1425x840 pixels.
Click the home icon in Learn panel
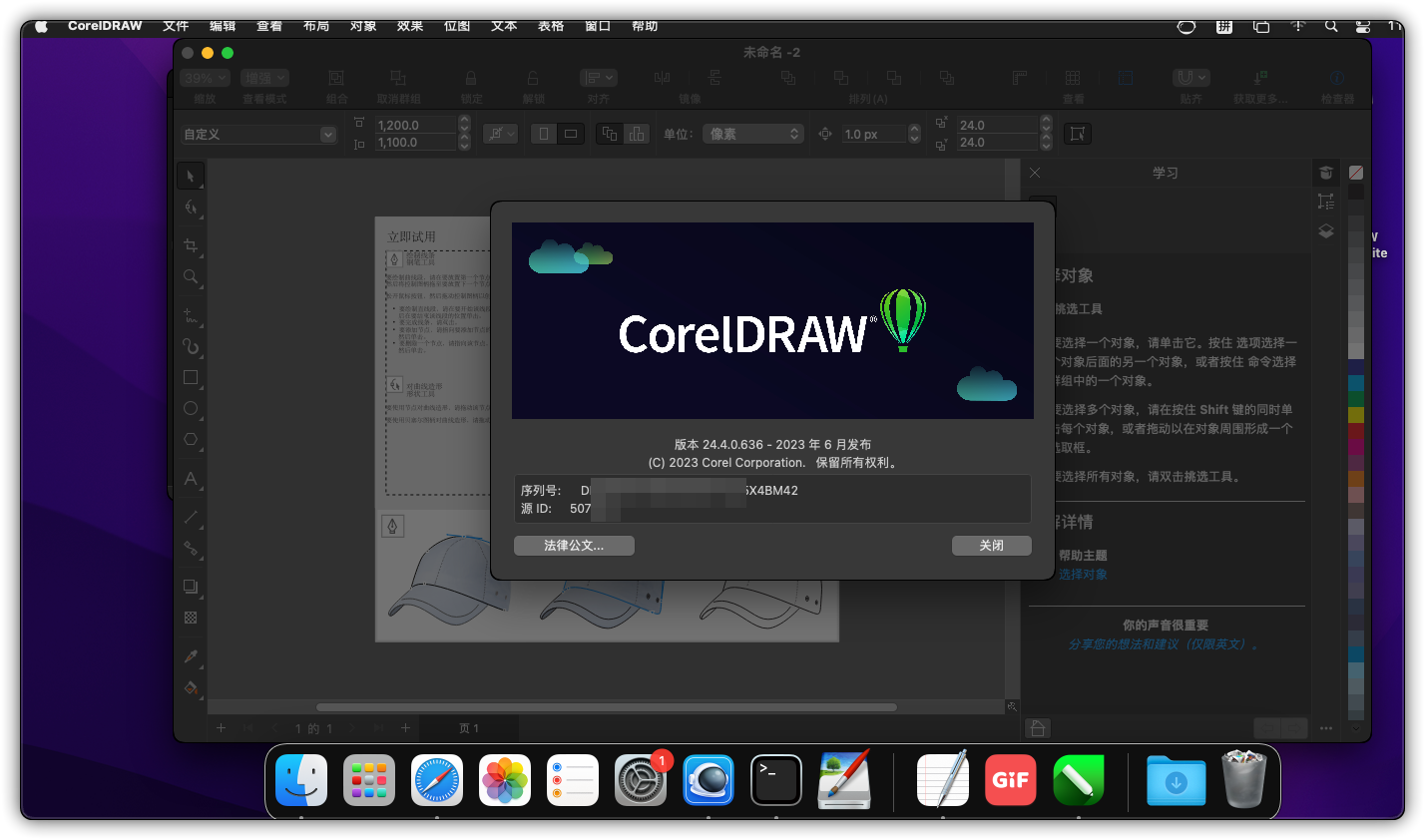click(1038, 728)
